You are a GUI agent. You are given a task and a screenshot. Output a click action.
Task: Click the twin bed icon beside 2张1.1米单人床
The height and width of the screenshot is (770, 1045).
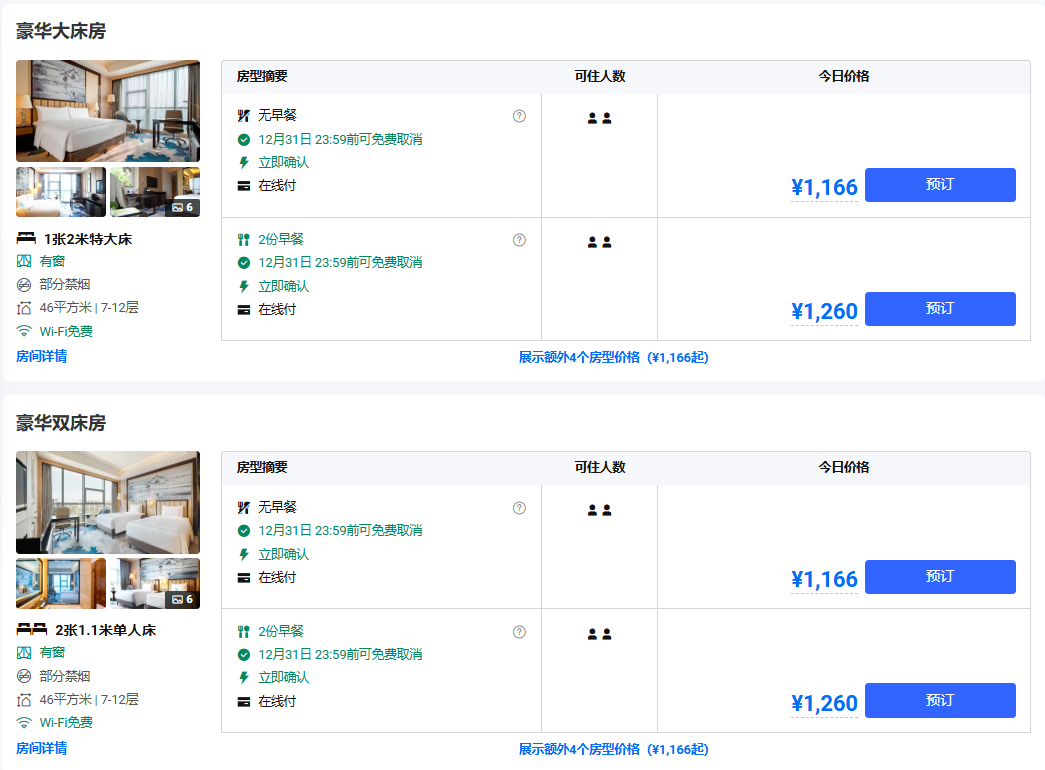tap(32, 630)
